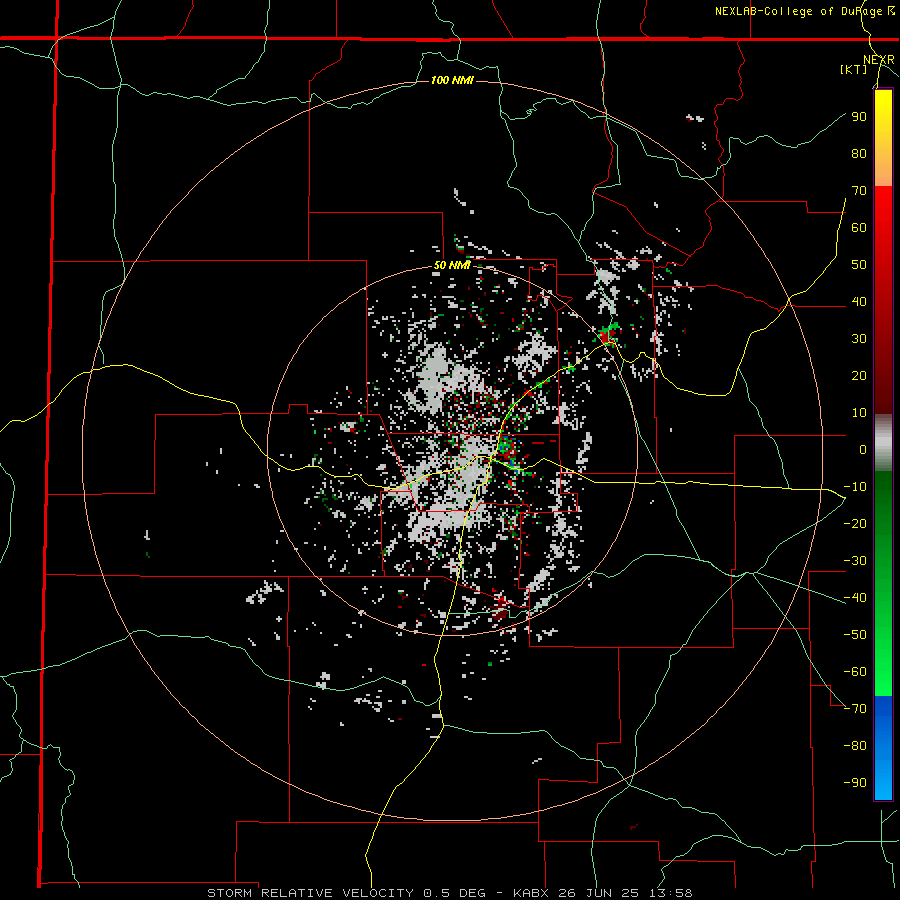
Task: Click the -80 label on velocity scale
Action: [x=855, y=746]
